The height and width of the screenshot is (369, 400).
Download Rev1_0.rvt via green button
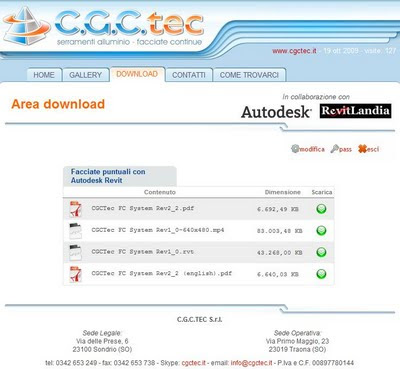pos(321,252)
